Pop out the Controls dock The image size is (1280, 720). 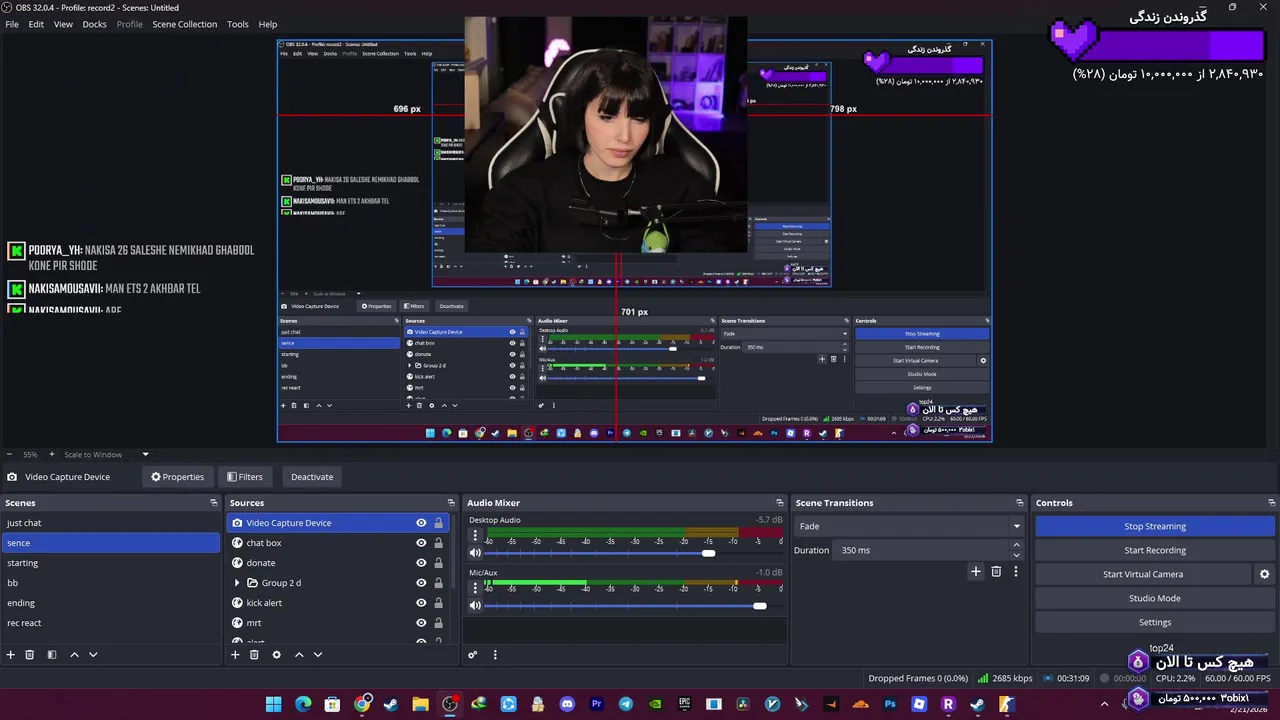pyautogui.click(x=1272, y=503)
